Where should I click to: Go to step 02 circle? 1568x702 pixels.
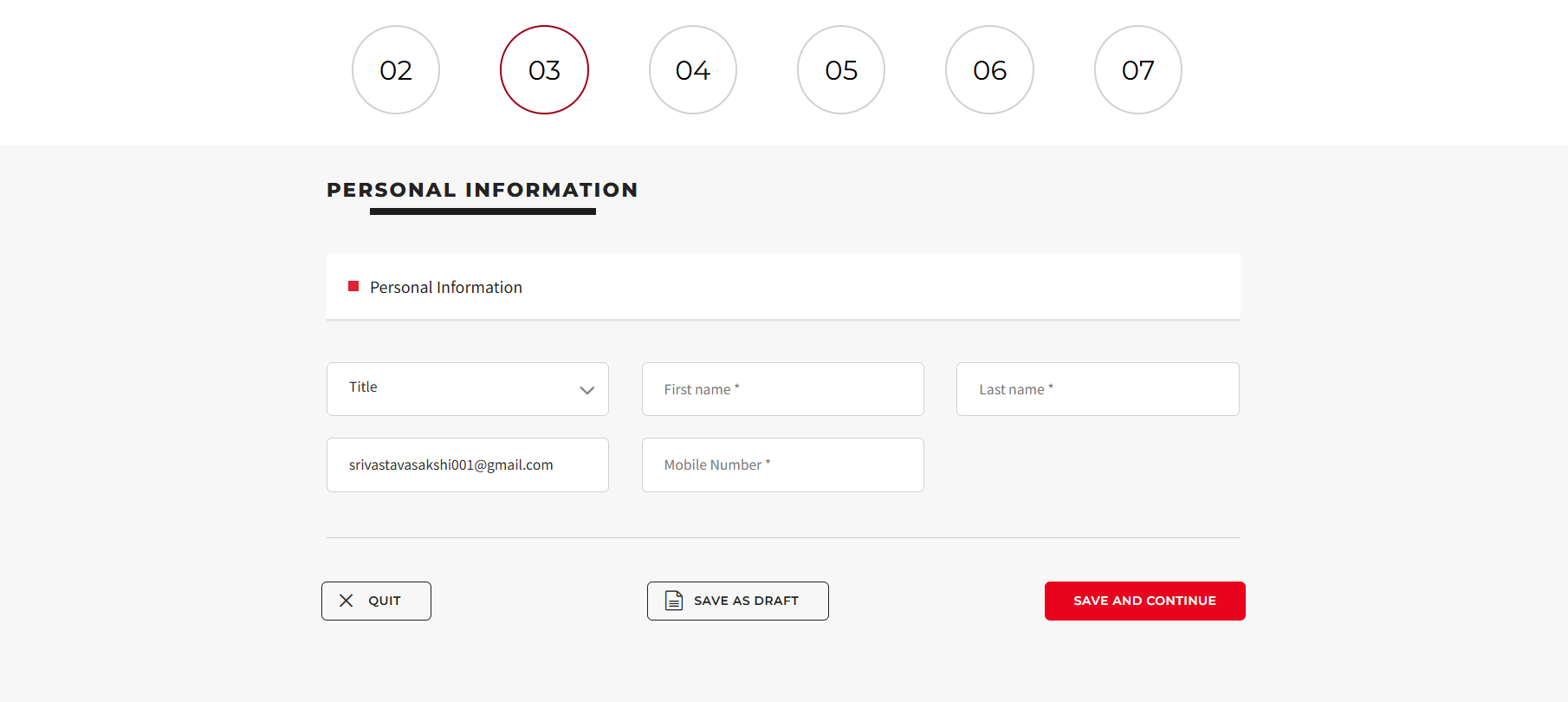(396, 69)
